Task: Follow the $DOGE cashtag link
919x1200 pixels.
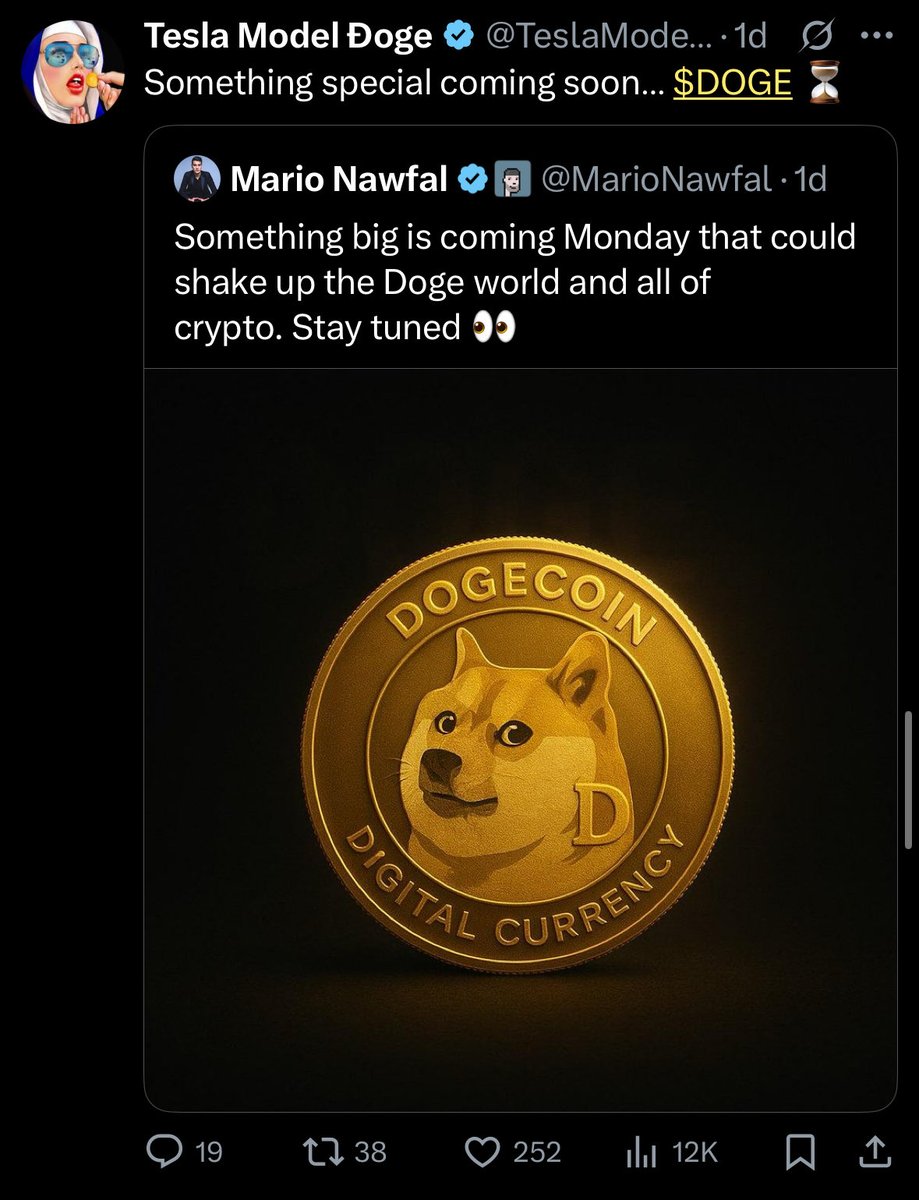Action: click(x=732, y=83)
